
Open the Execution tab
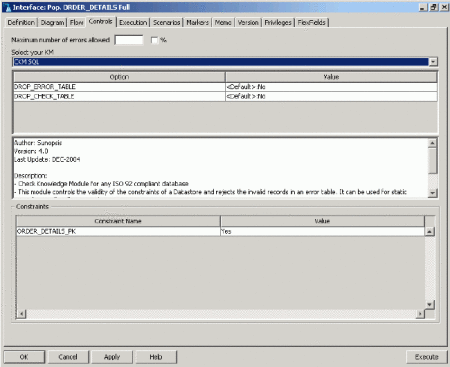[133, 23]
